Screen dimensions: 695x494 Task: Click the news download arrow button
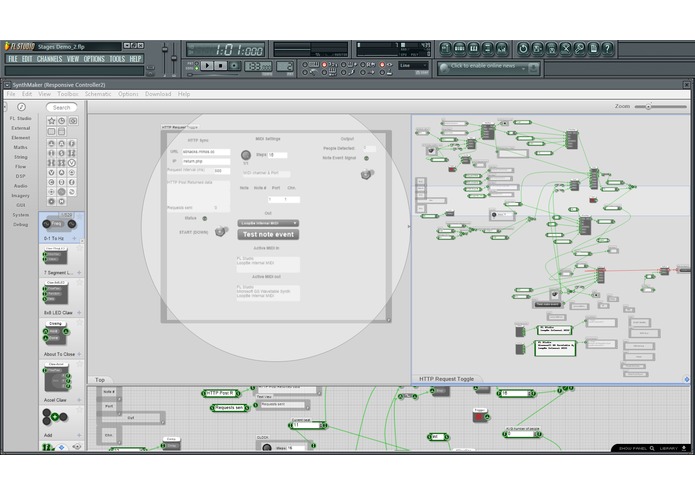(534, 68)
